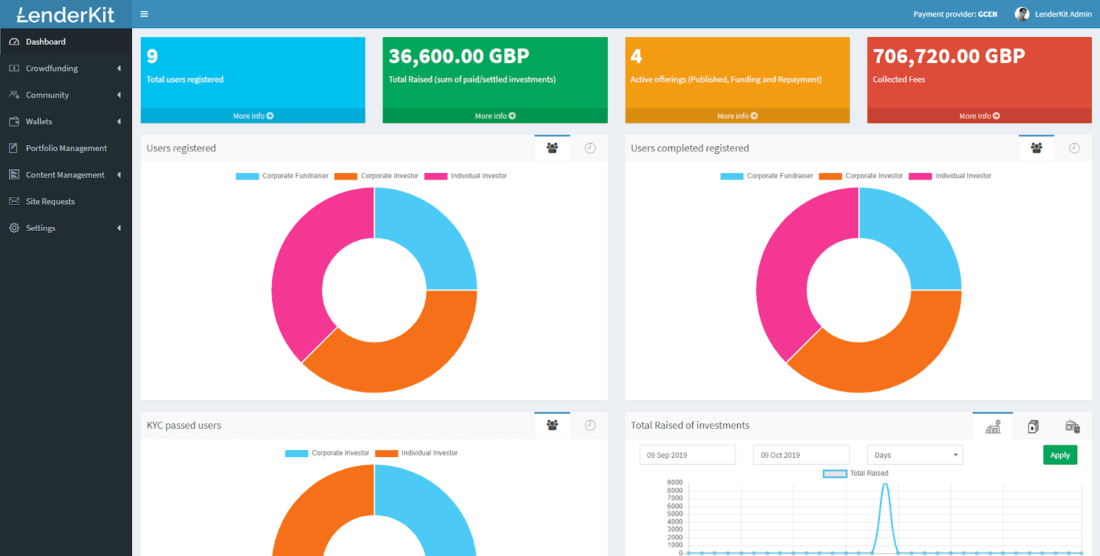Click the Dashboard gauge icon
1100x556 pixels.
pyautogui.click(x=14, y=41)
